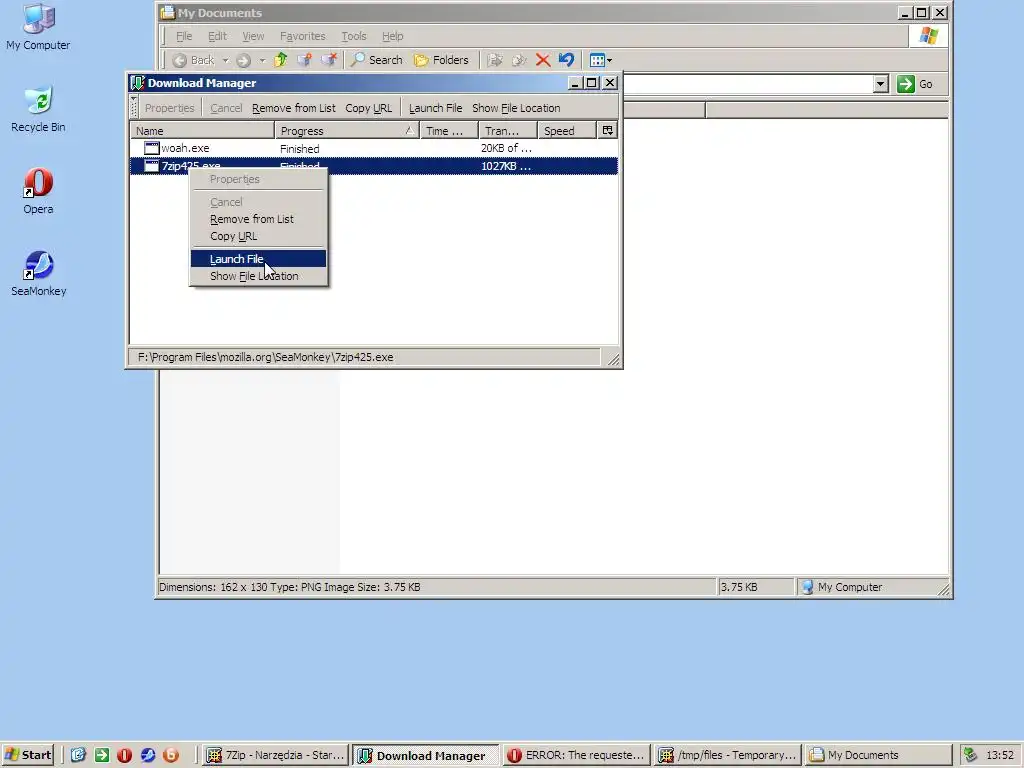Click the Go button beside address bar
This screenshot has height=768, width=1024.
pyautogui.click(x=915, y=84)
